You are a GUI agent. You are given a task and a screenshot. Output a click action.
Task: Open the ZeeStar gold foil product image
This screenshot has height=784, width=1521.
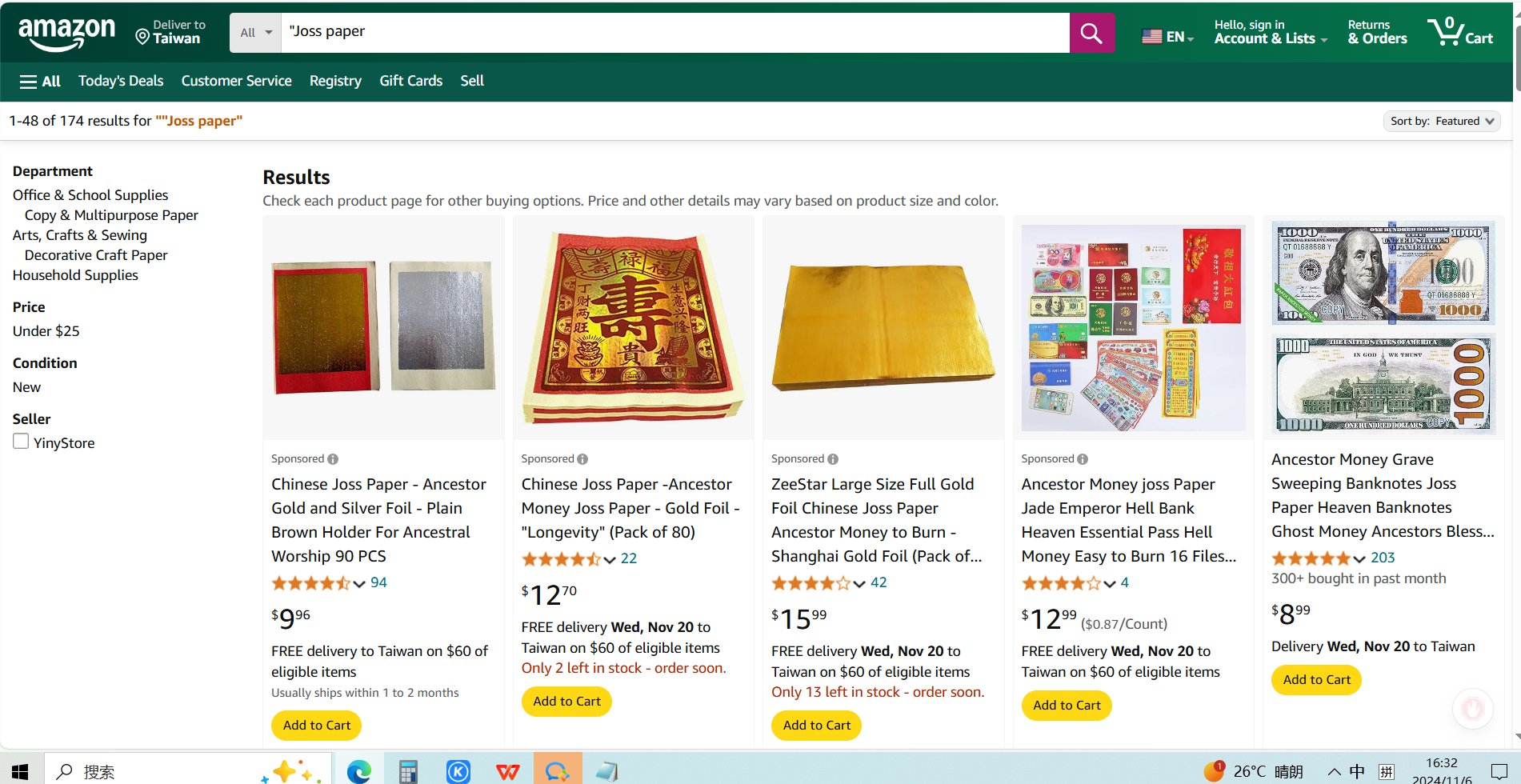883,328
